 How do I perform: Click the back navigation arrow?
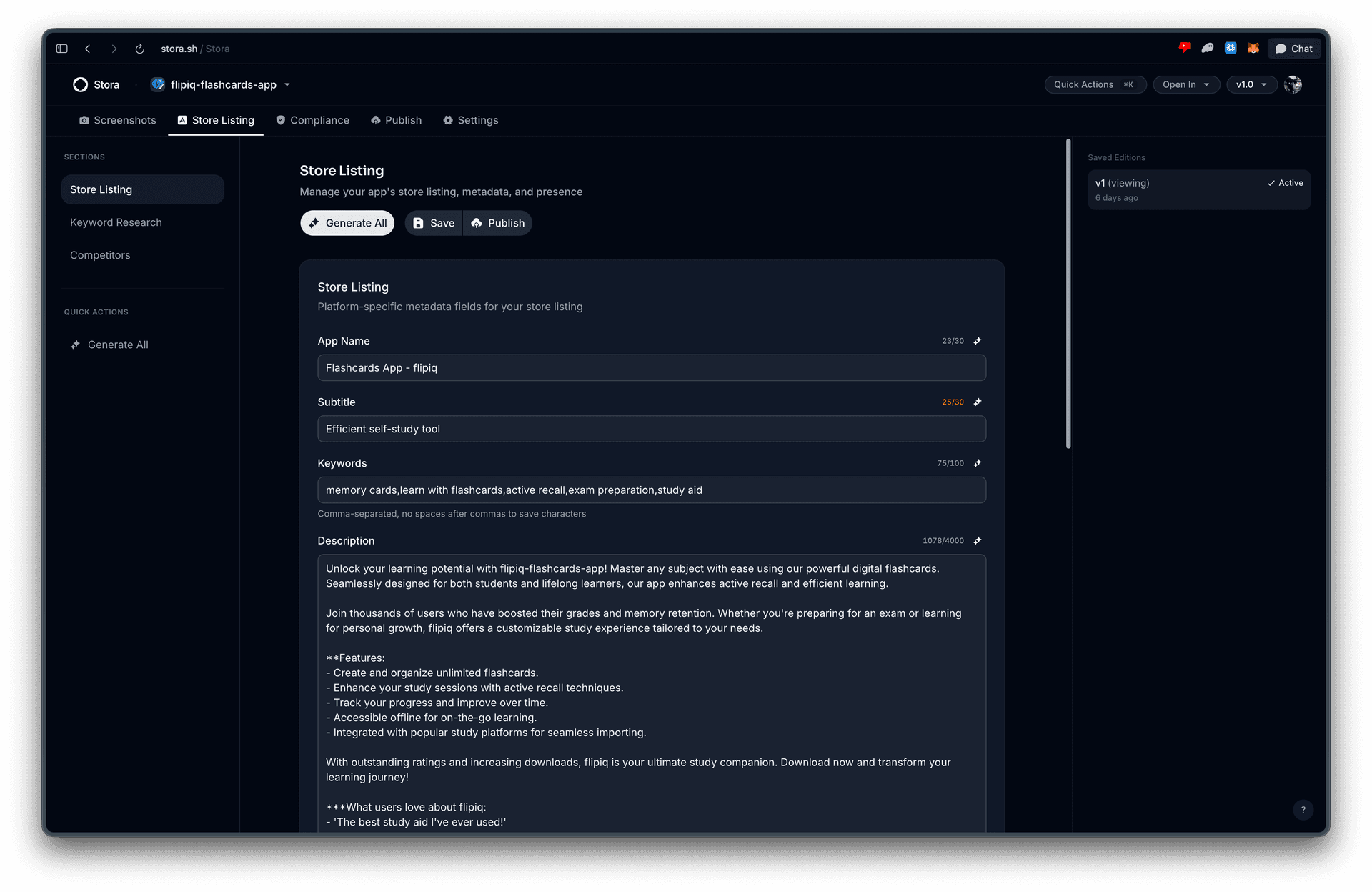coord(88,48)
